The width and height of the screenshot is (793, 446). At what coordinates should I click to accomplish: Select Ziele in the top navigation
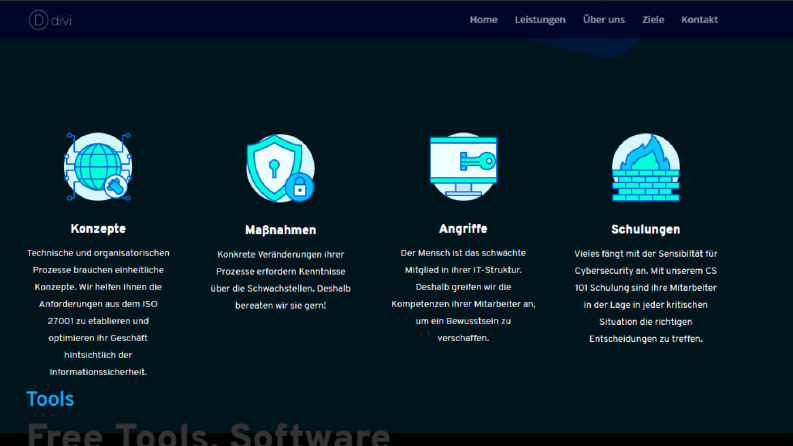[x=653, y=20]
